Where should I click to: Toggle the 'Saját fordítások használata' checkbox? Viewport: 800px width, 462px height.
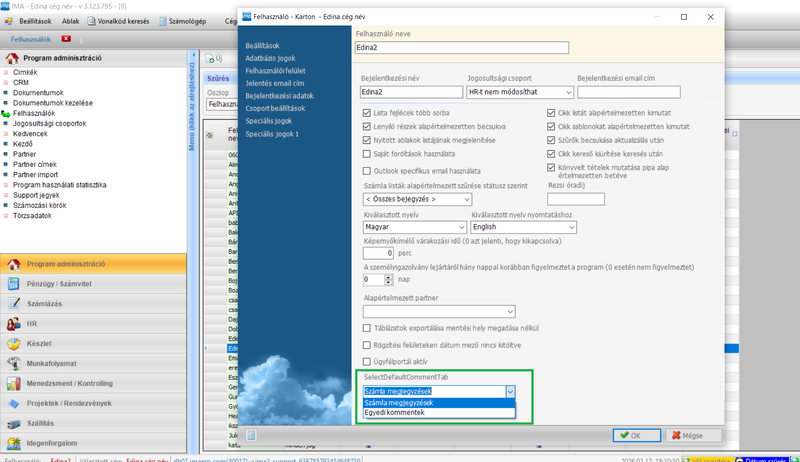367,155
